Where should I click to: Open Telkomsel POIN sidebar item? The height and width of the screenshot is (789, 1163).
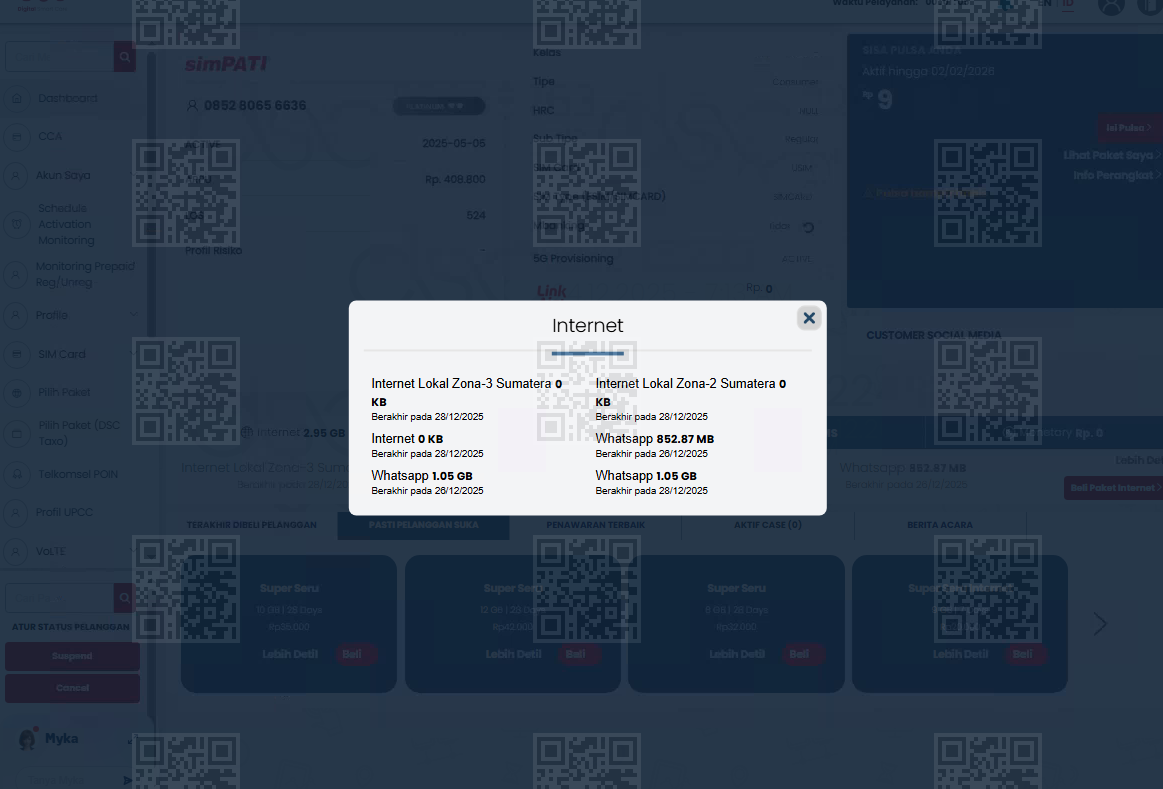78,474
